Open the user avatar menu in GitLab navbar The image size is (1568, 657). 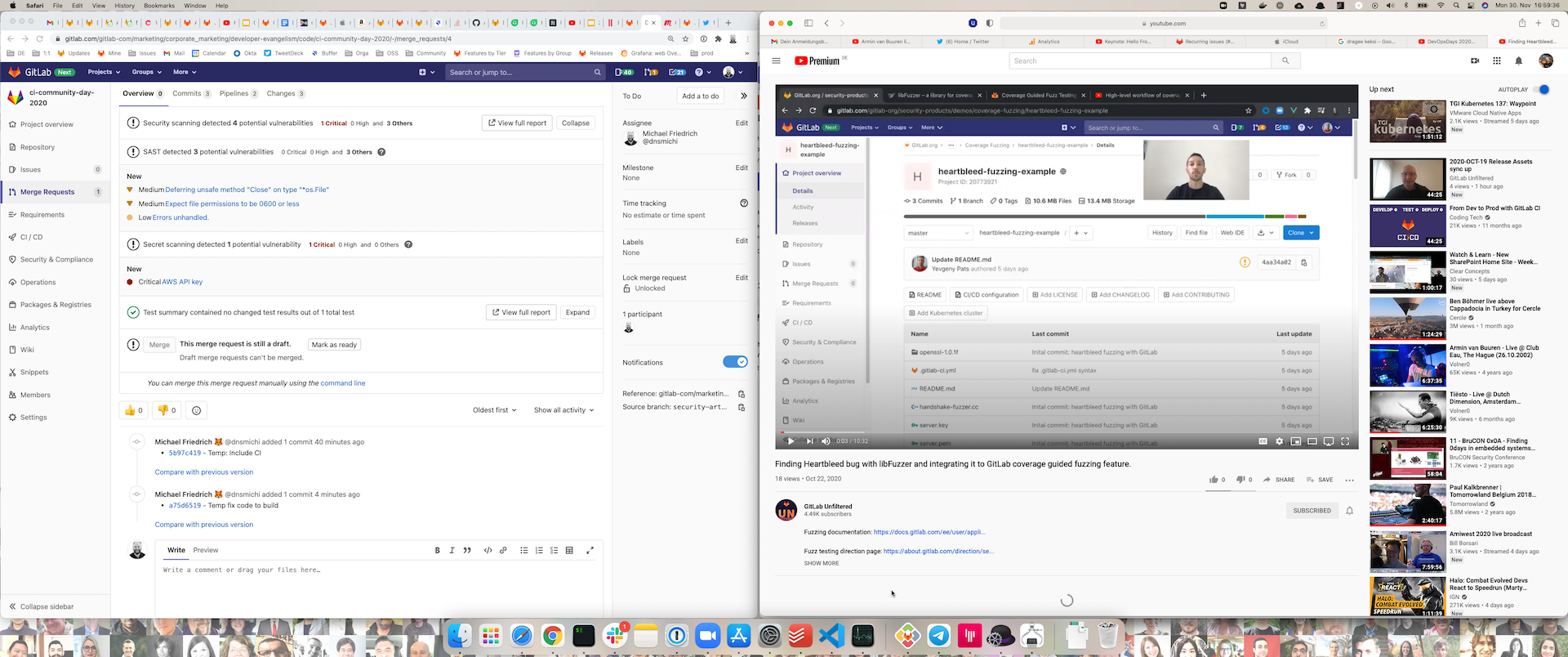[x=733, y=72]
